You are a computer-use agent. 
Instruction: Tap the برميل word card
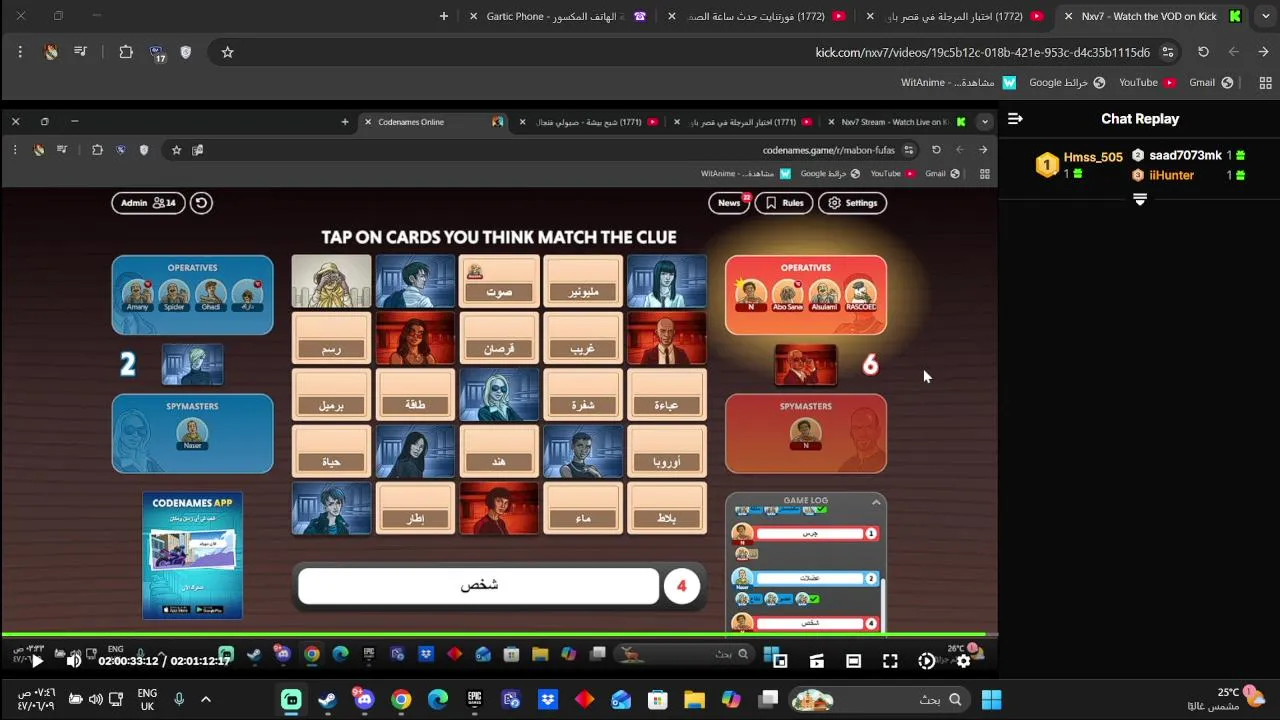(x=331, y=395)
